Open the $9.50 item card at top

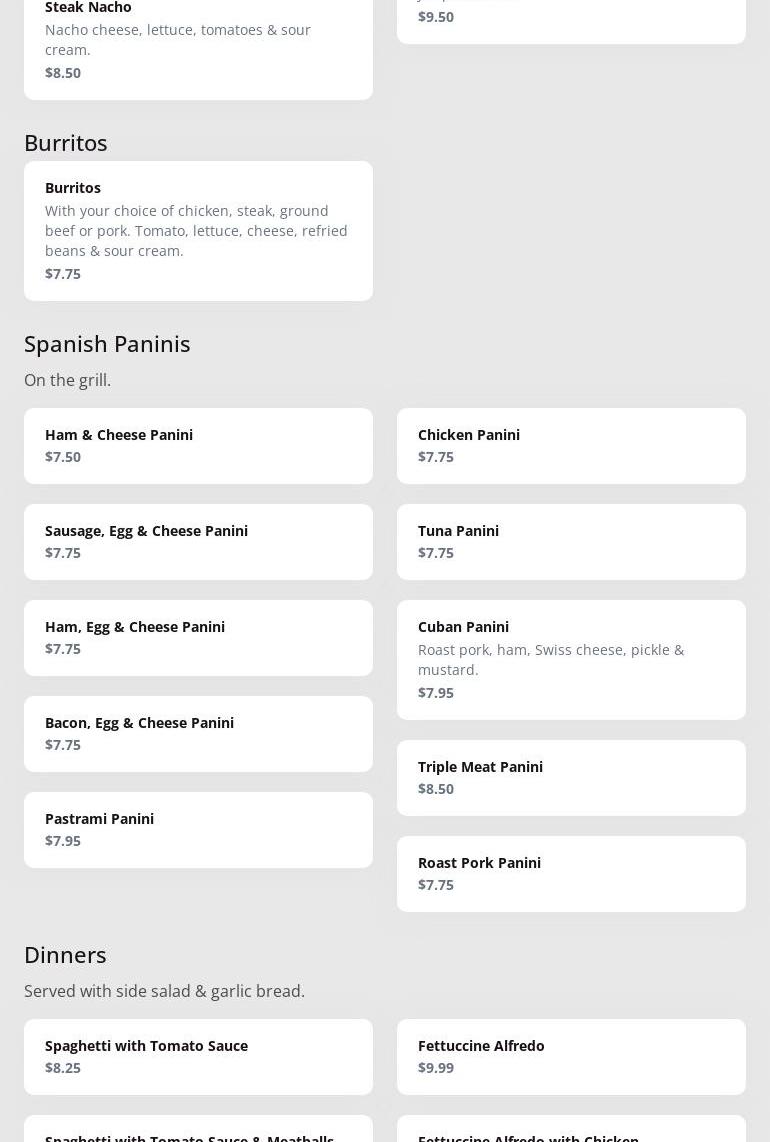(571, 18)
